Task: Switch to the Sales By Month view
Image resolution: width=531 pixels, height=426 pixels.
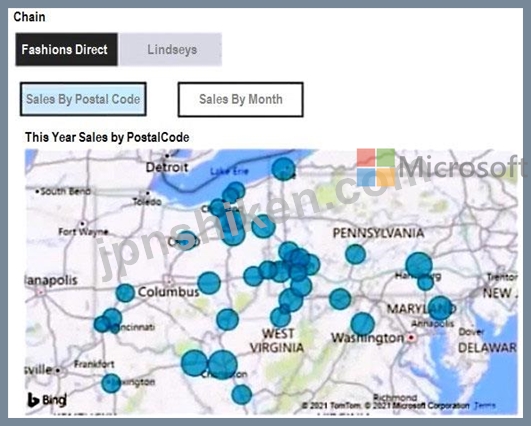Action: pos(240,100)
